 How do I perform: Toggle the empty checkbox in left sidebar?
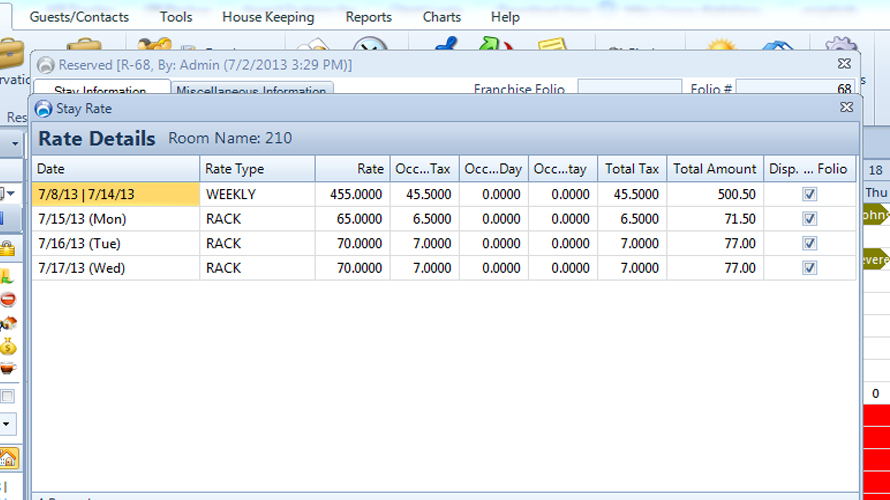click(x=7, y=396)
